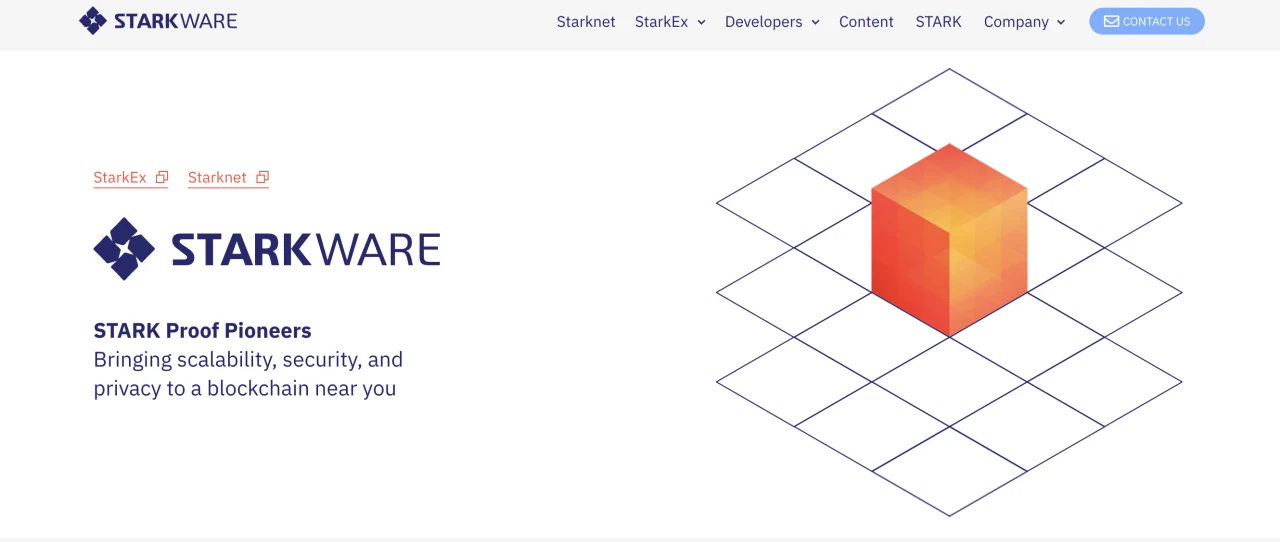Click 'privacy to a blockchain near you' text
The image size is (1280, 542).
click(x=245, y=388)
